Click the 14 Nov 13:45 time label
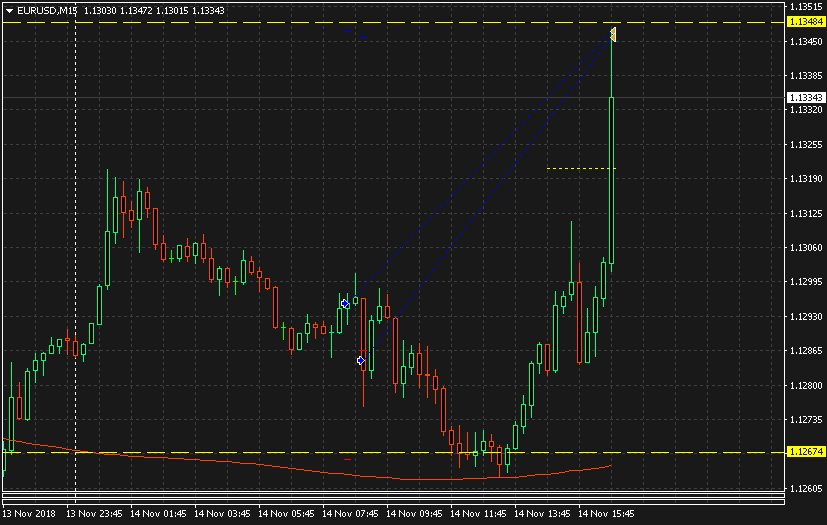Viewport: 827px width, 525px height. click(x=542, y=513)
